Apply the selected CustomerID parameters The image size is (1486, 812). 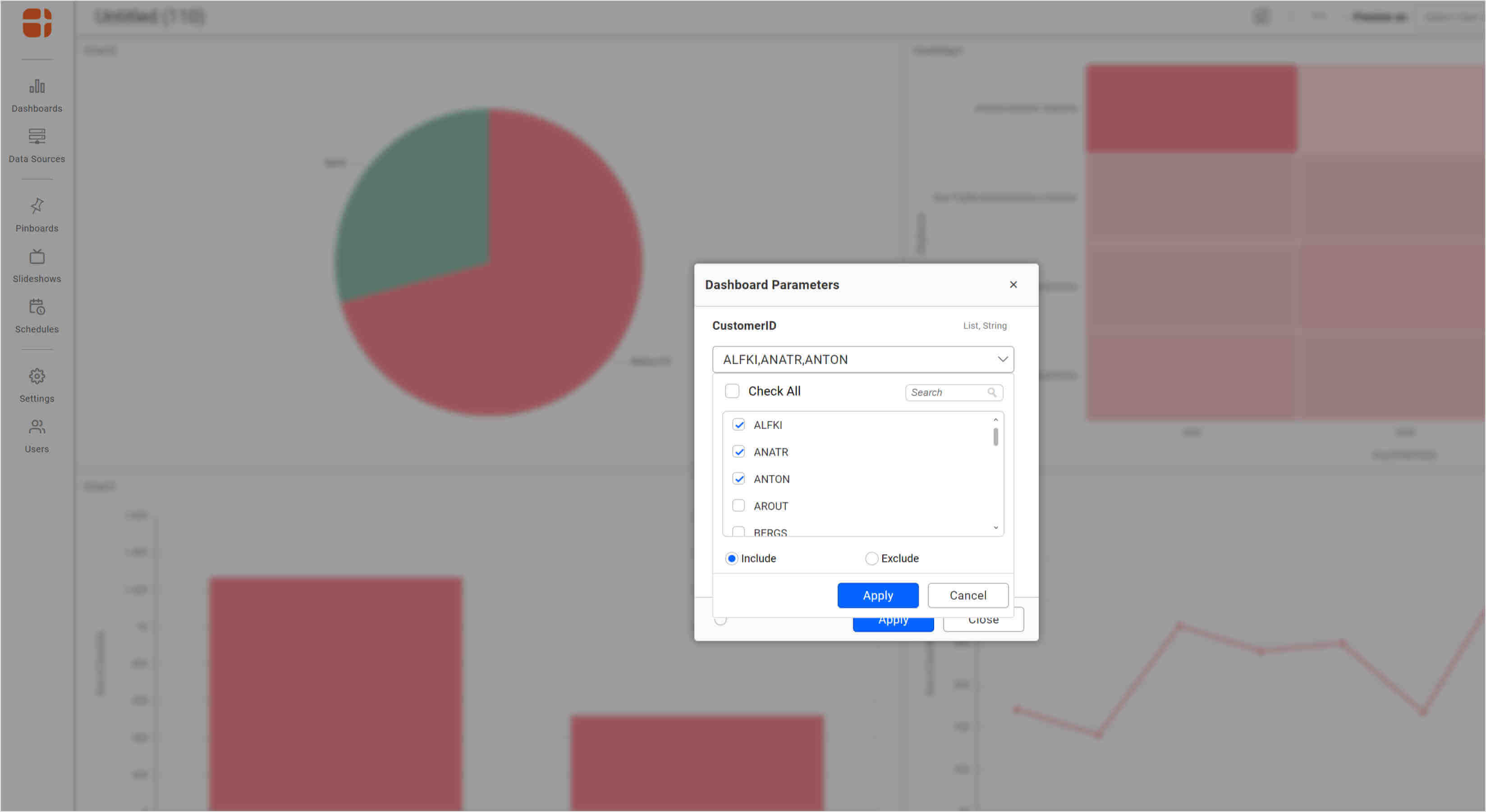[877, 595]
